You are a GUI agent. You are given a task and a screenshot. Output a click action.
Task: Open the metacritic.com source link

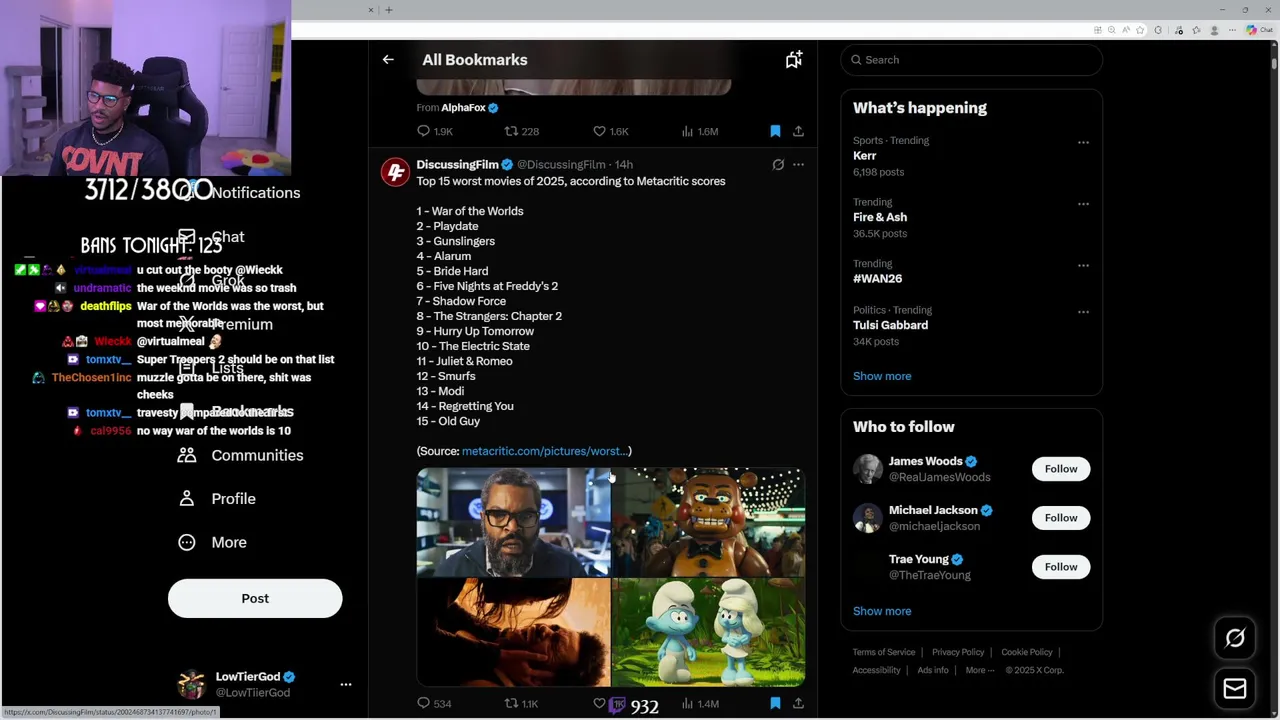click(544, 451)
